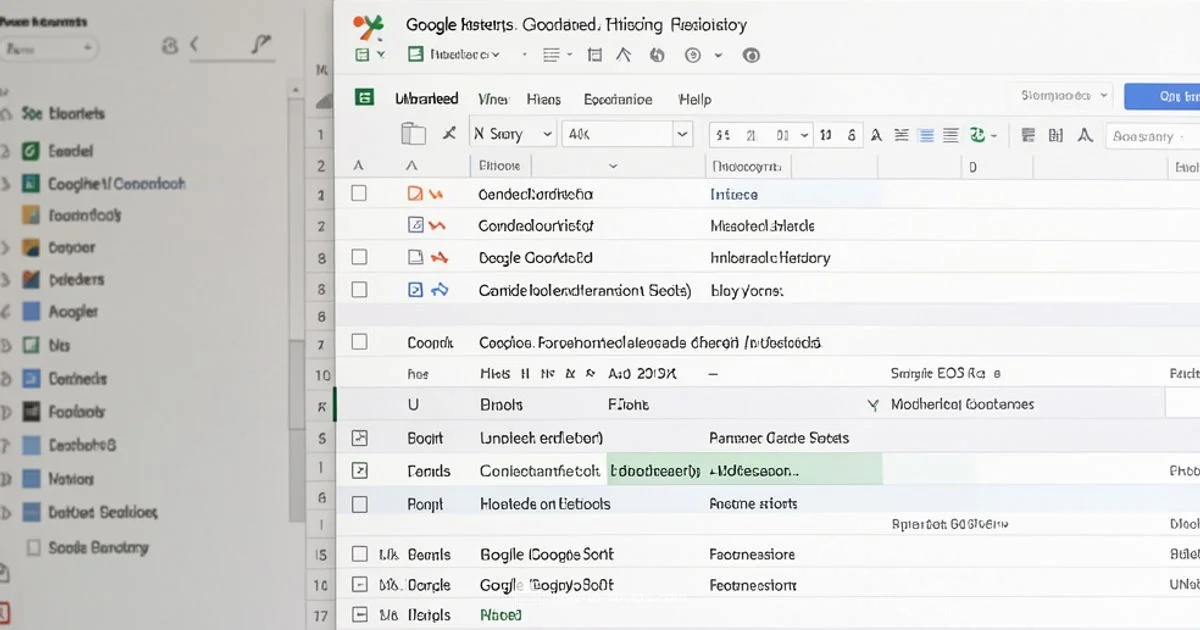Screen dimensions: 1200x630
Task: Open the Help menu
Action: pos(694,99)
